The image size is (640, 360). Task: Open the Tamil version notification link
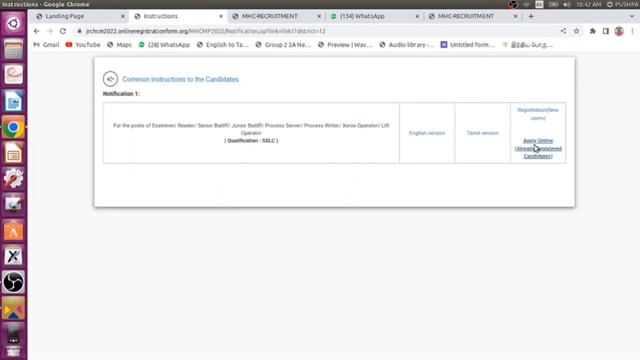[x=482, y=133]
